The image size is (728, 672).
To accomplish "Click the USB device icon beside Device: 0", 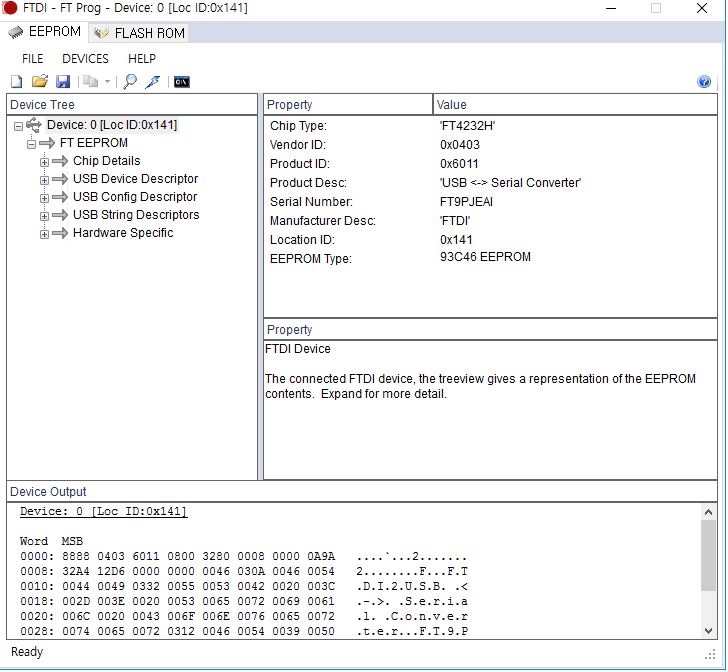I will click(x=34, y=125).
